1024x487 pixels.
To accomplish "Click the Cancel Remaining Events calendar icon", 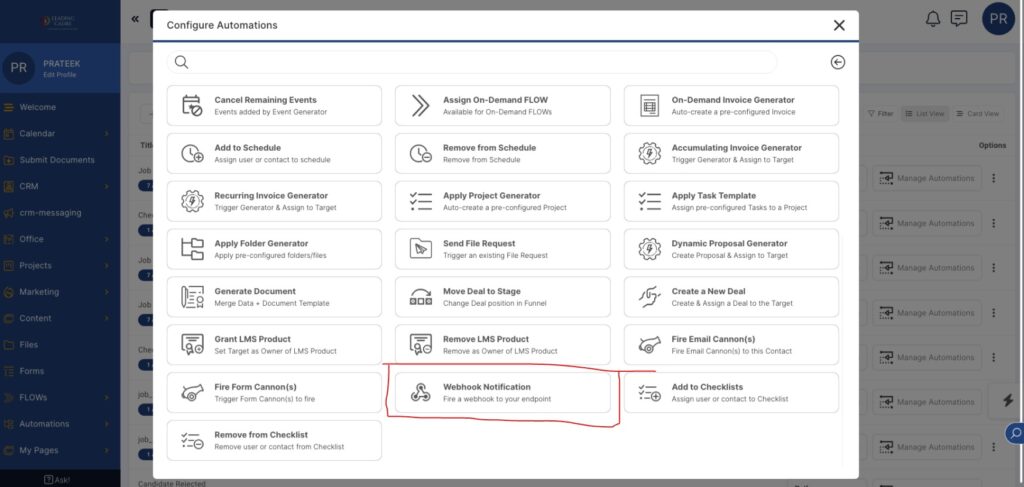I will 192,106.
